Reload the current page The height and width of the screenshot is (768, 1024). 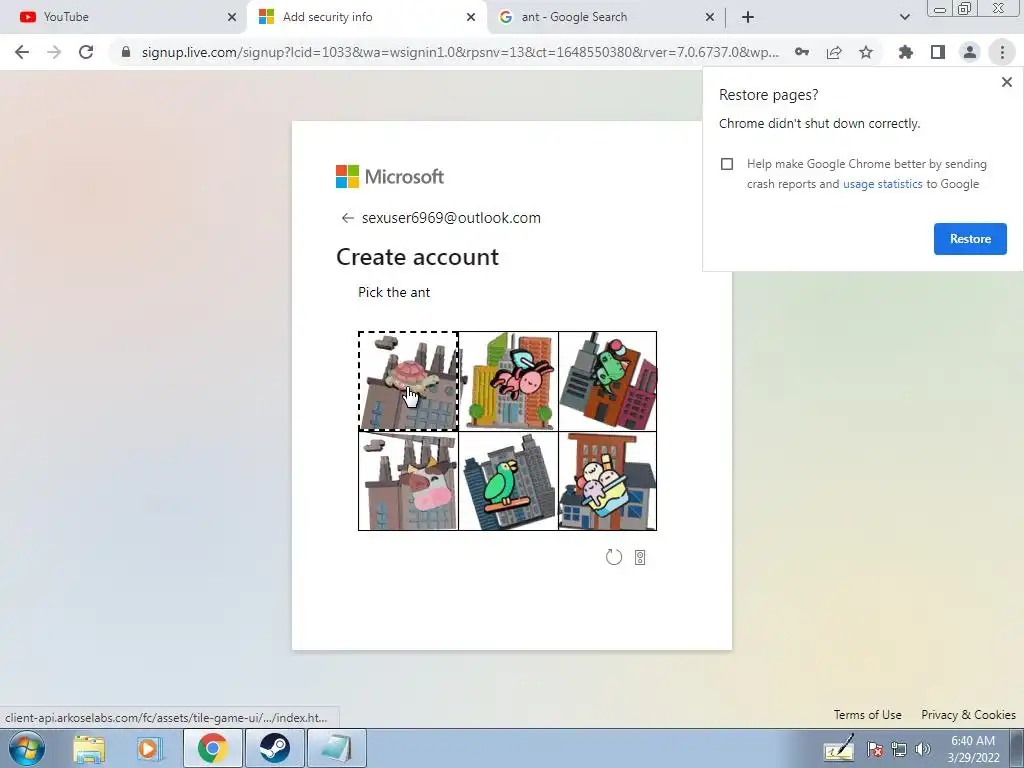click(86, 52)
